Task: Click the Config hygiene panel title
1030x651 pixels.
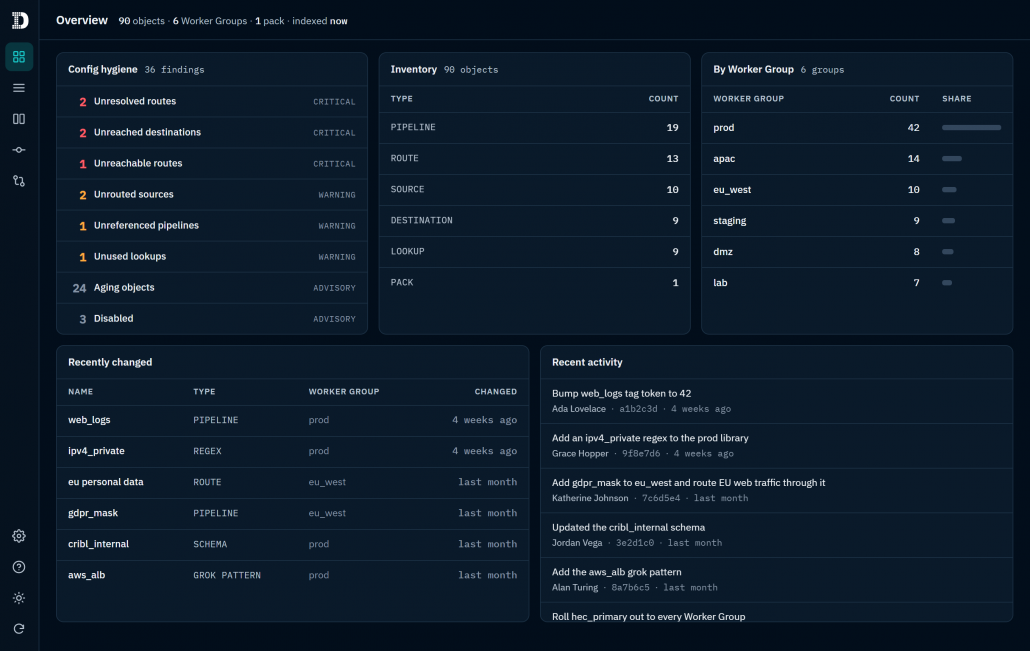Action: [x=102, y=69]
